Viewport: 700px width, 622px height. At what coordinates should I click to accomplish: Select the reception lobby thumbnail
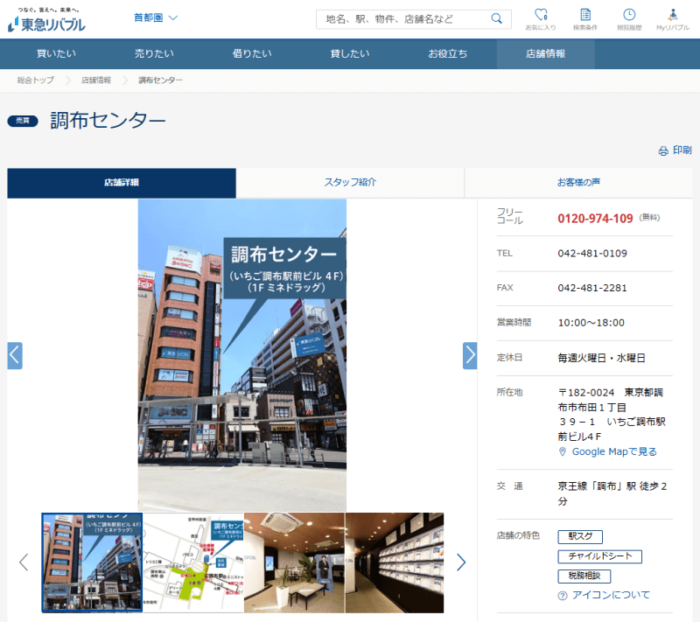[x=294, y=563]
